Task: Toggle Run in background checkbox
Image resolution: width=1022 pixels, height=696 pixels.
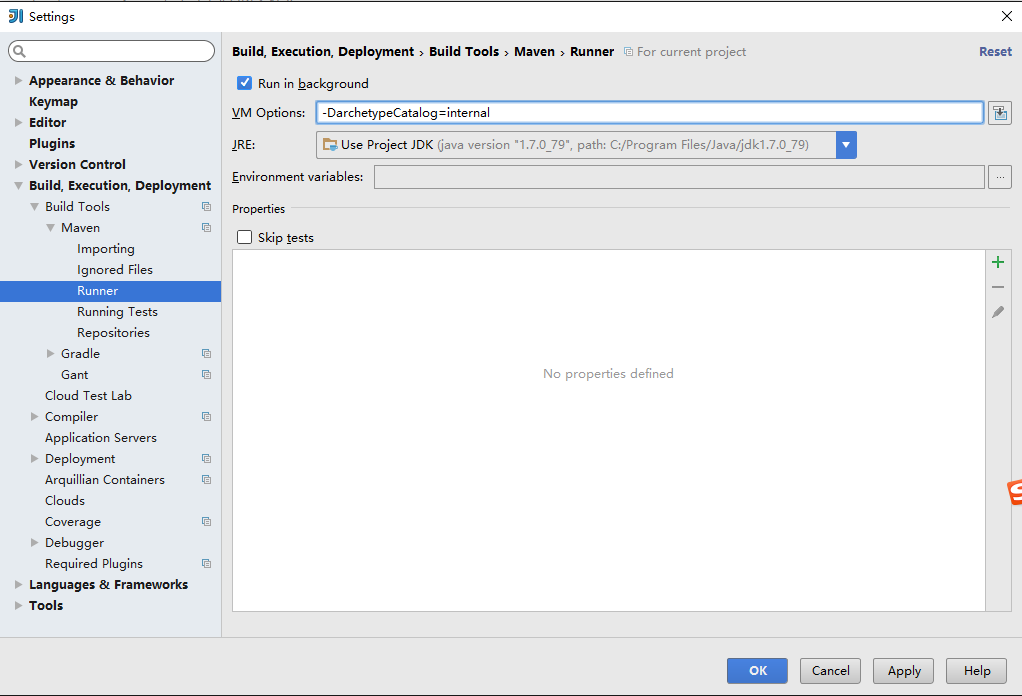Action: pos(244,83)
